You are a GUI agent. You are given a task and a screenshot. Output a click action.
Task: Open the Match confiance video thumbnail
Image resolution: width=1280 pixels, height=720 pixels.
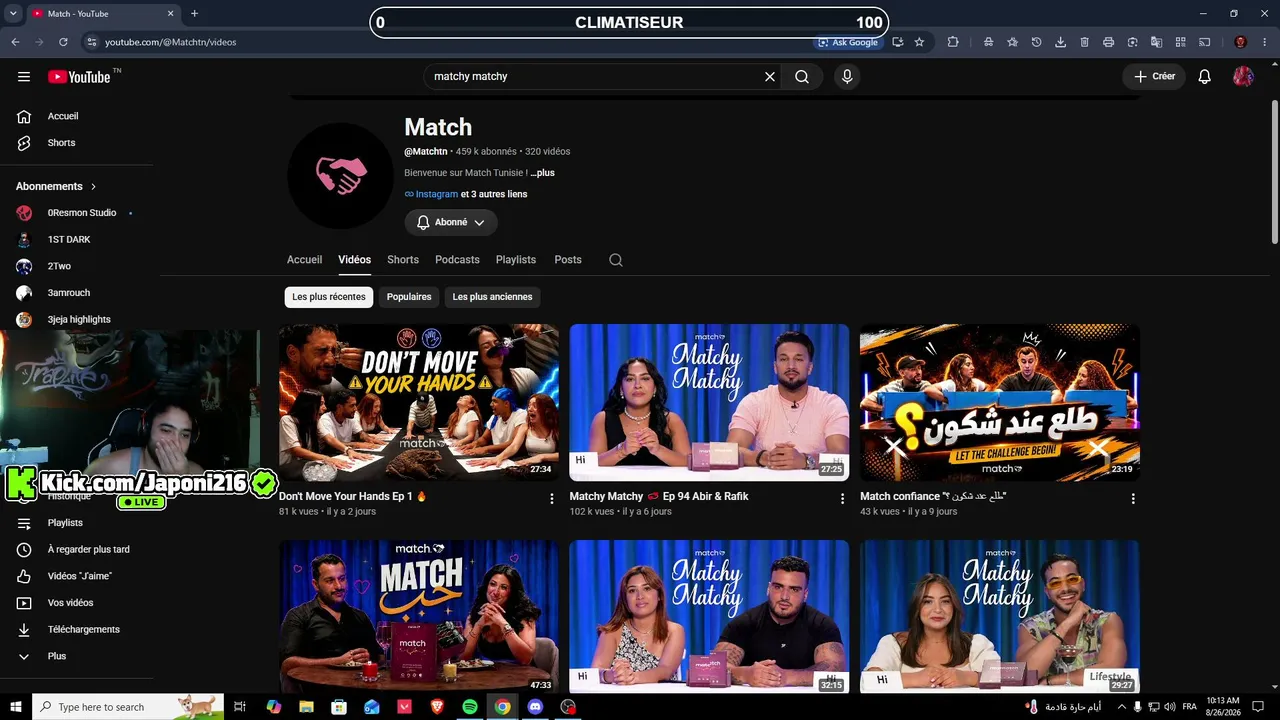[1000, 402]
